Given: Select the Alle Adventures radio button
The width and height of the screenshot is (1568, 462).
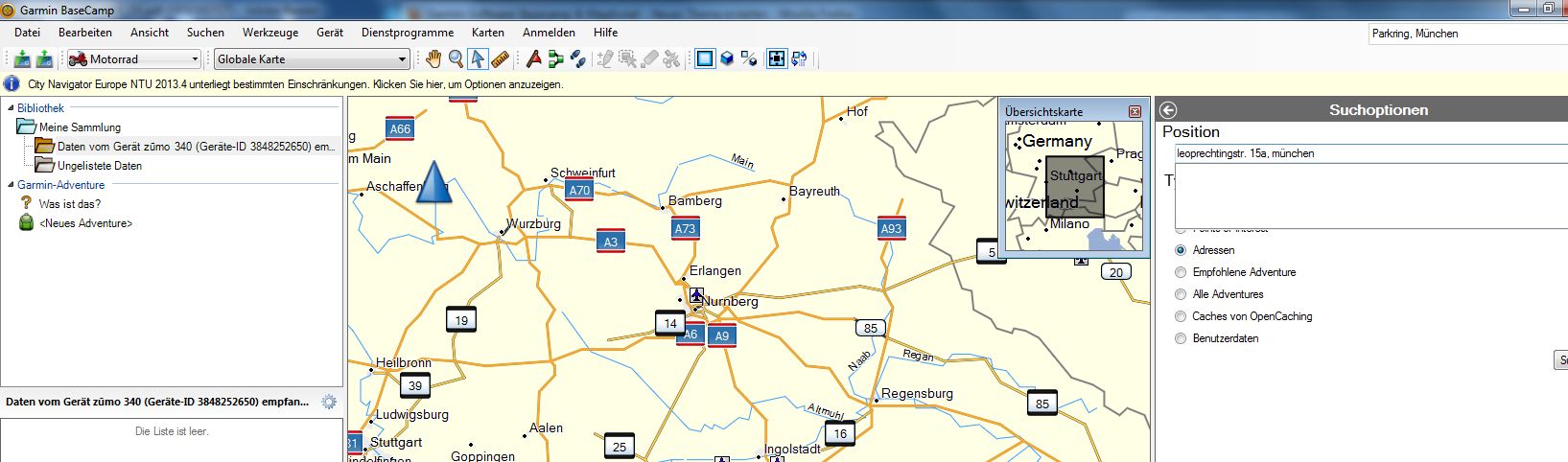Looking at the screenshot, I should coord(1181,294).
